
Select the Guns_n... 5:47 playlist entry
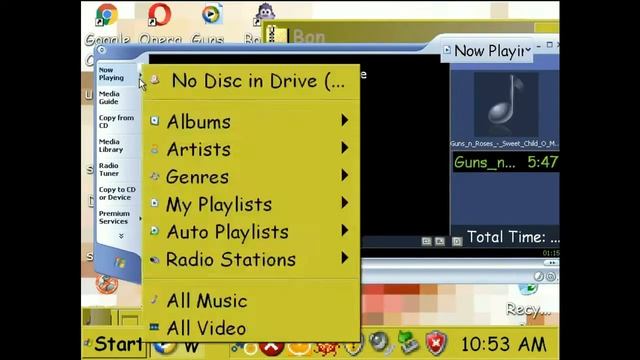[x=506, y=162]
